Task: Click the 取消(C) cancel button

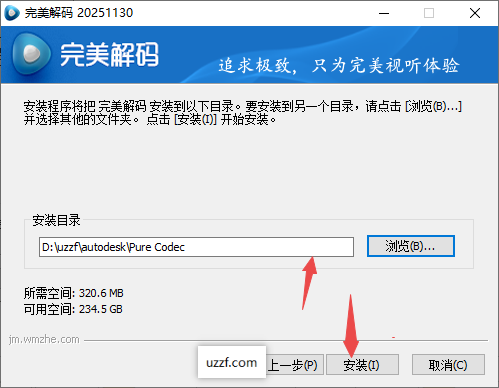Action: (x=448, y=365)
